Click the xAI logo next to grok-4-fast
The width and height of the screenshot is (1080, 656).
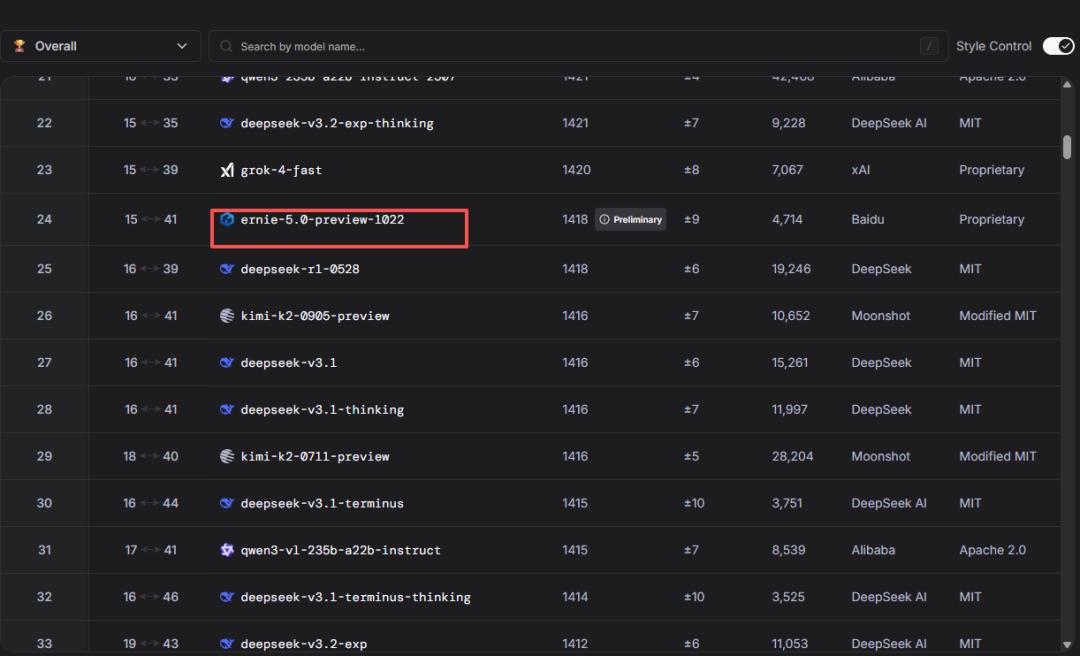[227, 170]
